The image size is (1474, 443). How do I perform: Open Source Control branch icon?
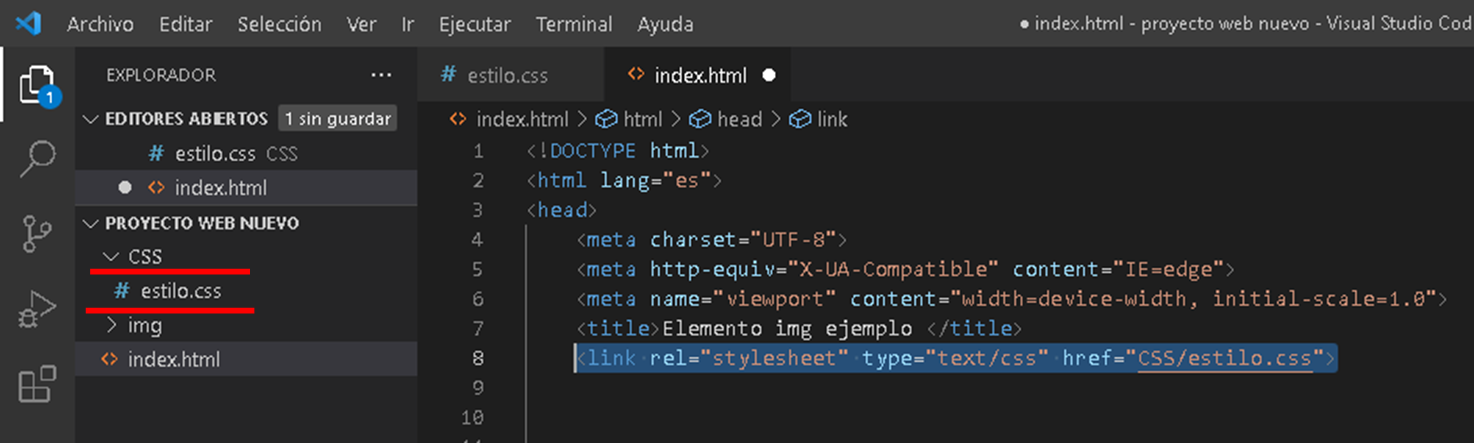[38, 233]
